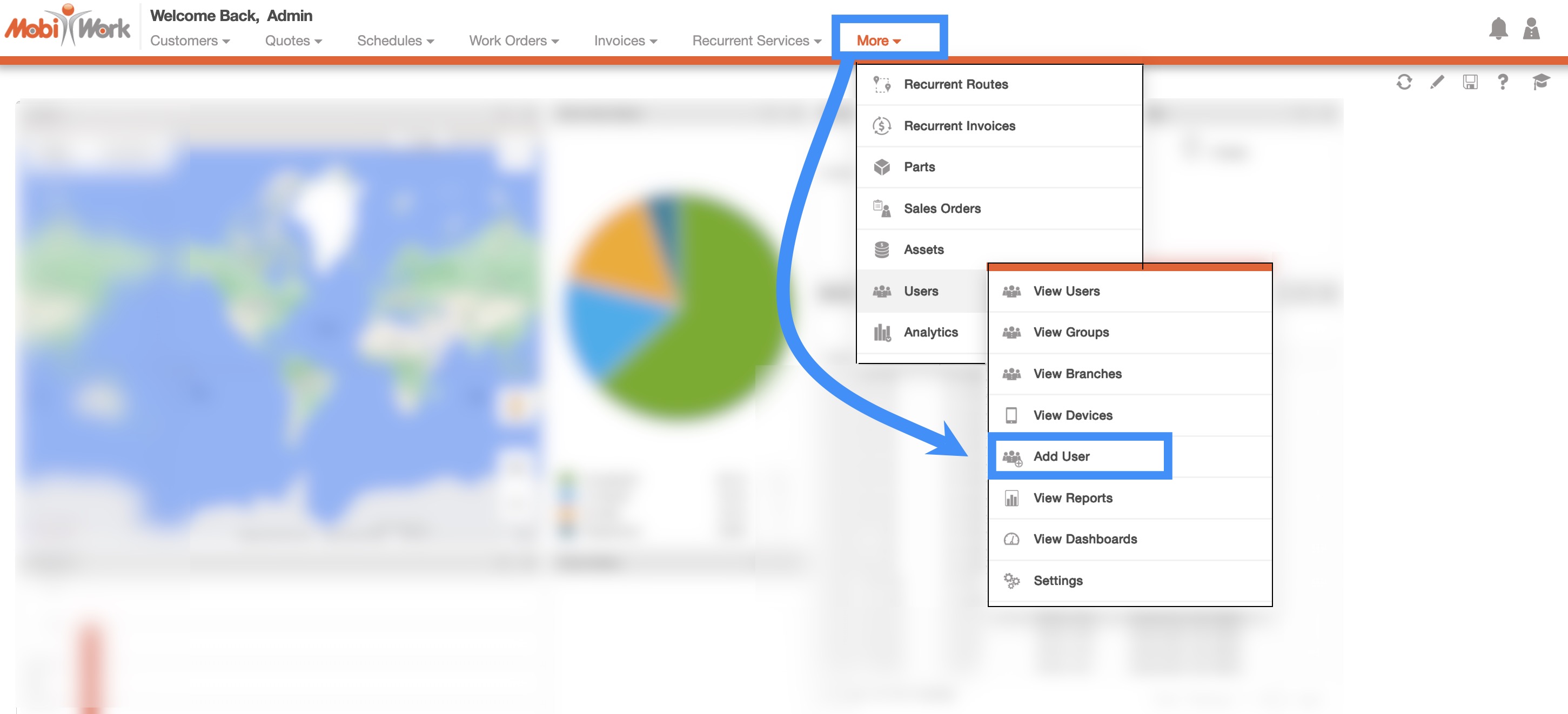Select Recurrent Routes menu item
Image resolution: width=1568 pixels, height=714 pixels.
[956, 85]
